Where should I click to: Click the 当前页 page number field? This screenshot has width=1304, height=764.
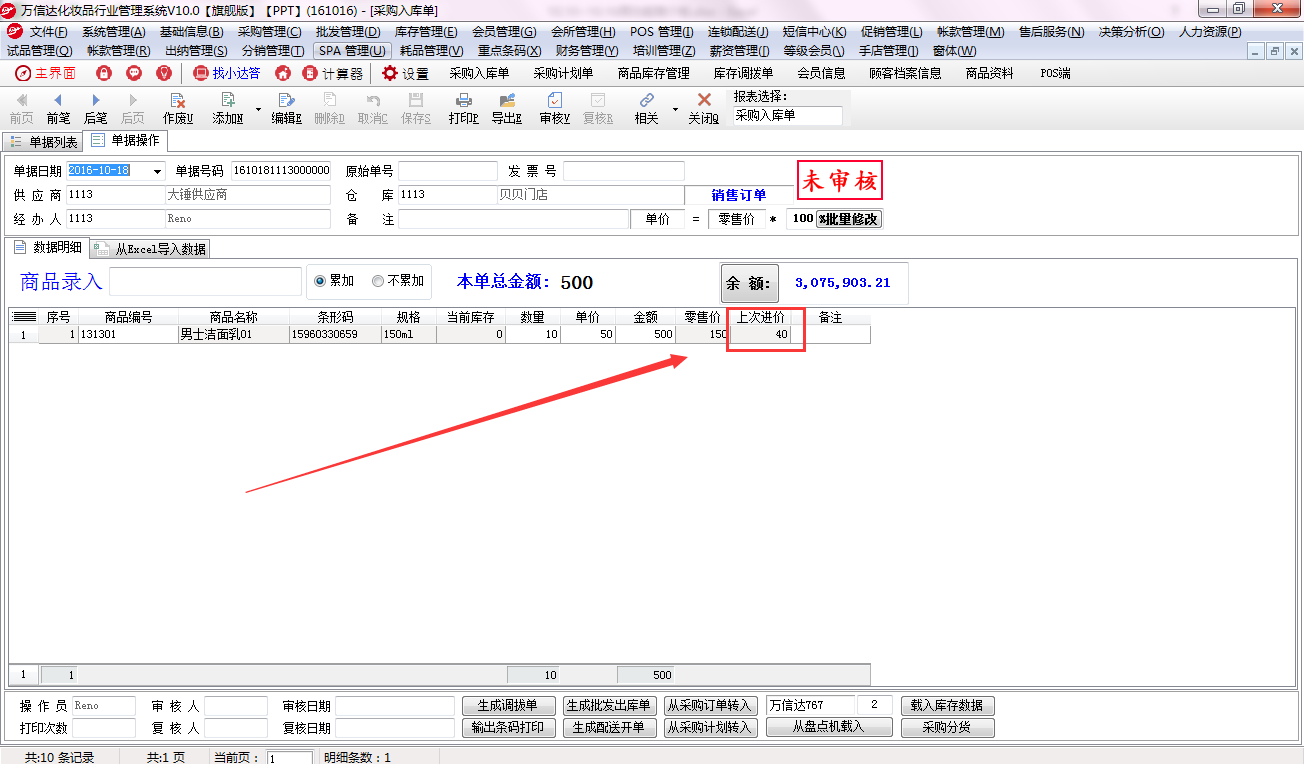pos(289,758)
